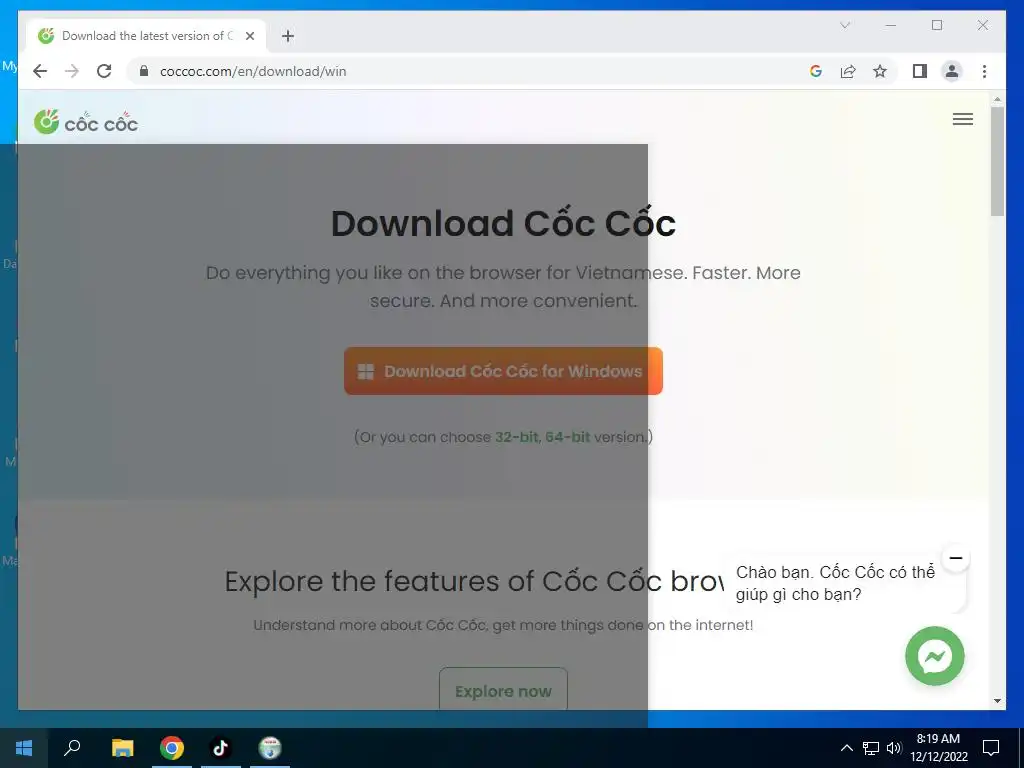Open File Explorer from taskbar
Screen dimensions: 1024x768
click(122, 748)
